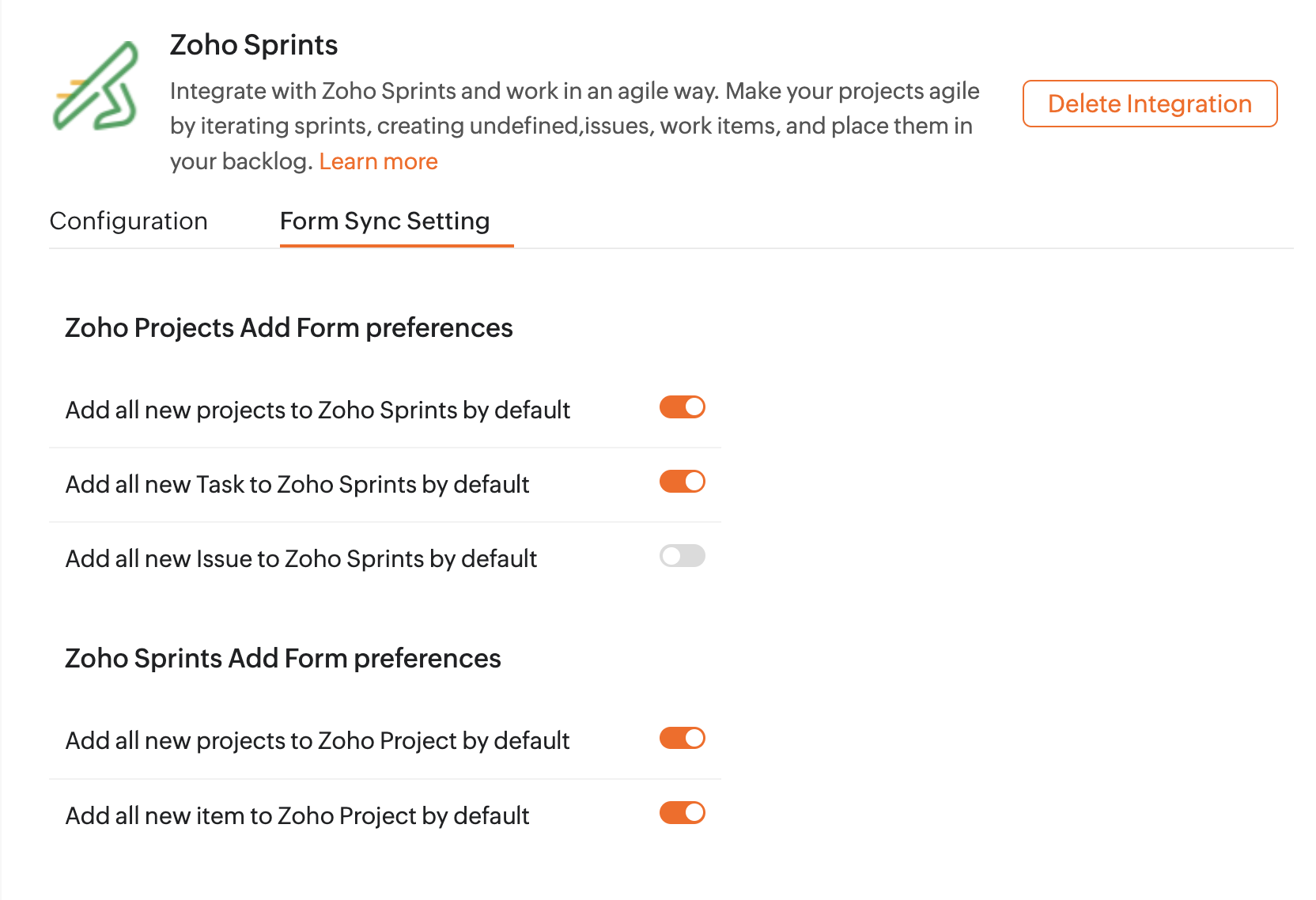This screenshot has height=900, width=1316.
Task: Disable adding new item to Zoho Project
Action: [x=683, y=812]
